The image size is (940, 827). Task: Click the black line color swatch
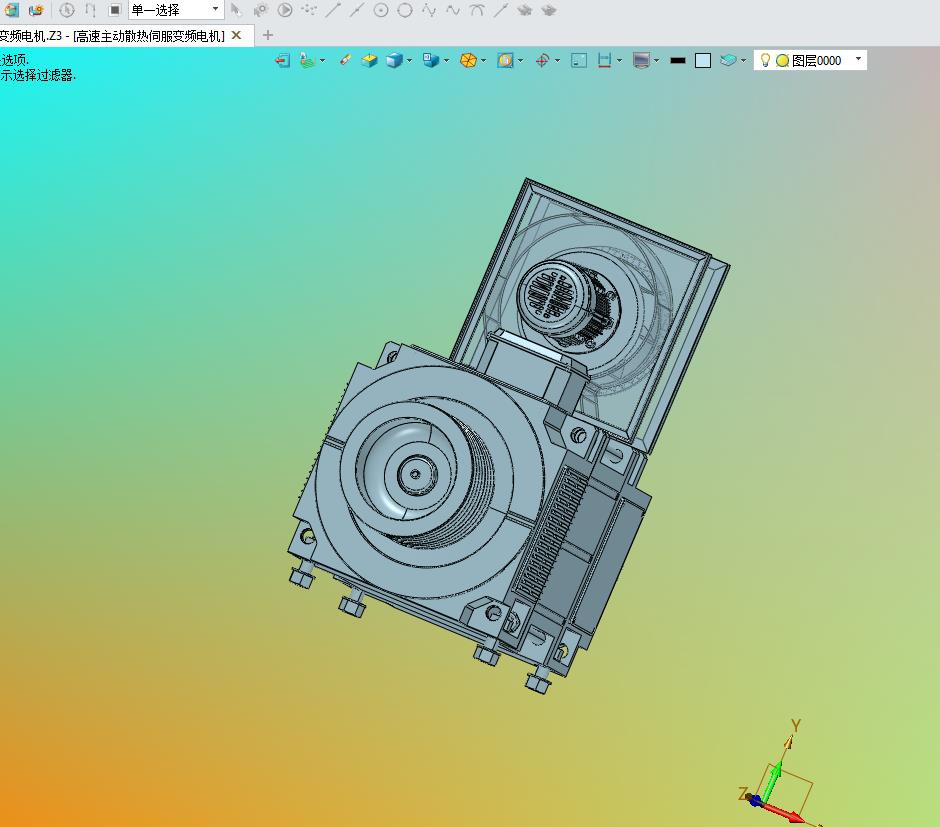pyautogui.click(x=677, y=61)
